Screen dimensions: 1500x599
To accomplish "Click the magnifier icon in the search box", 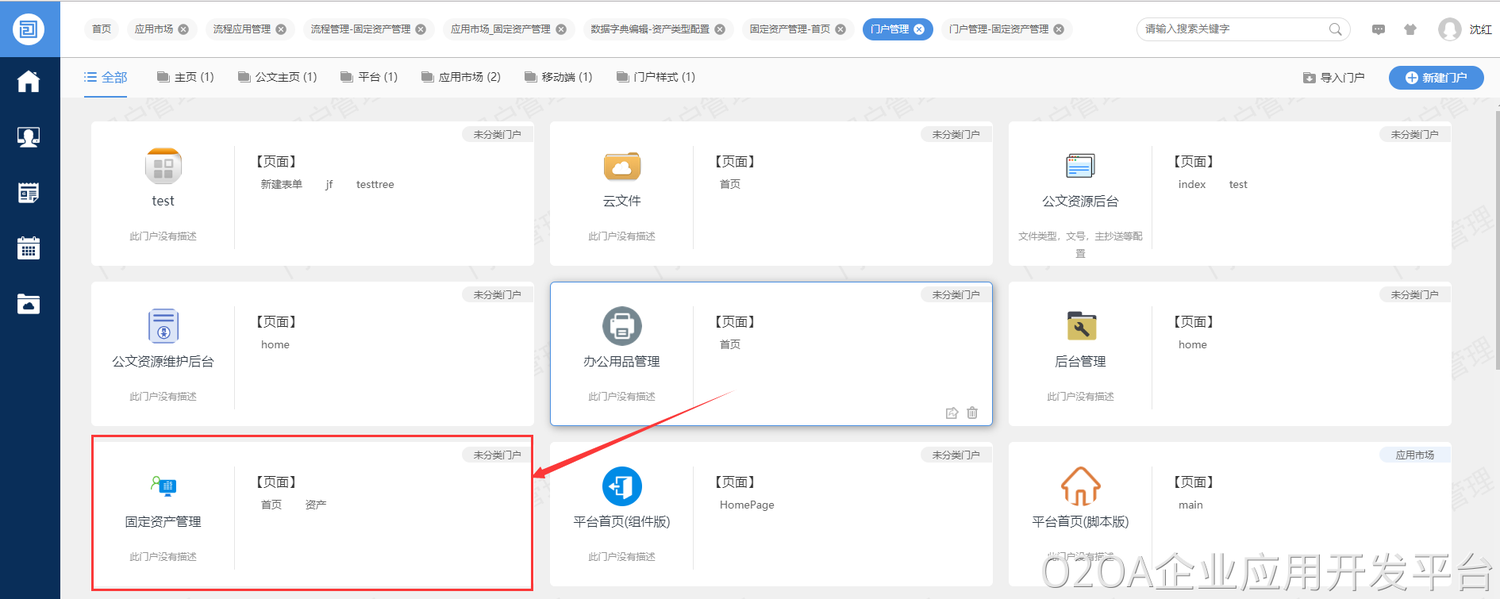I will (1335, 30).
